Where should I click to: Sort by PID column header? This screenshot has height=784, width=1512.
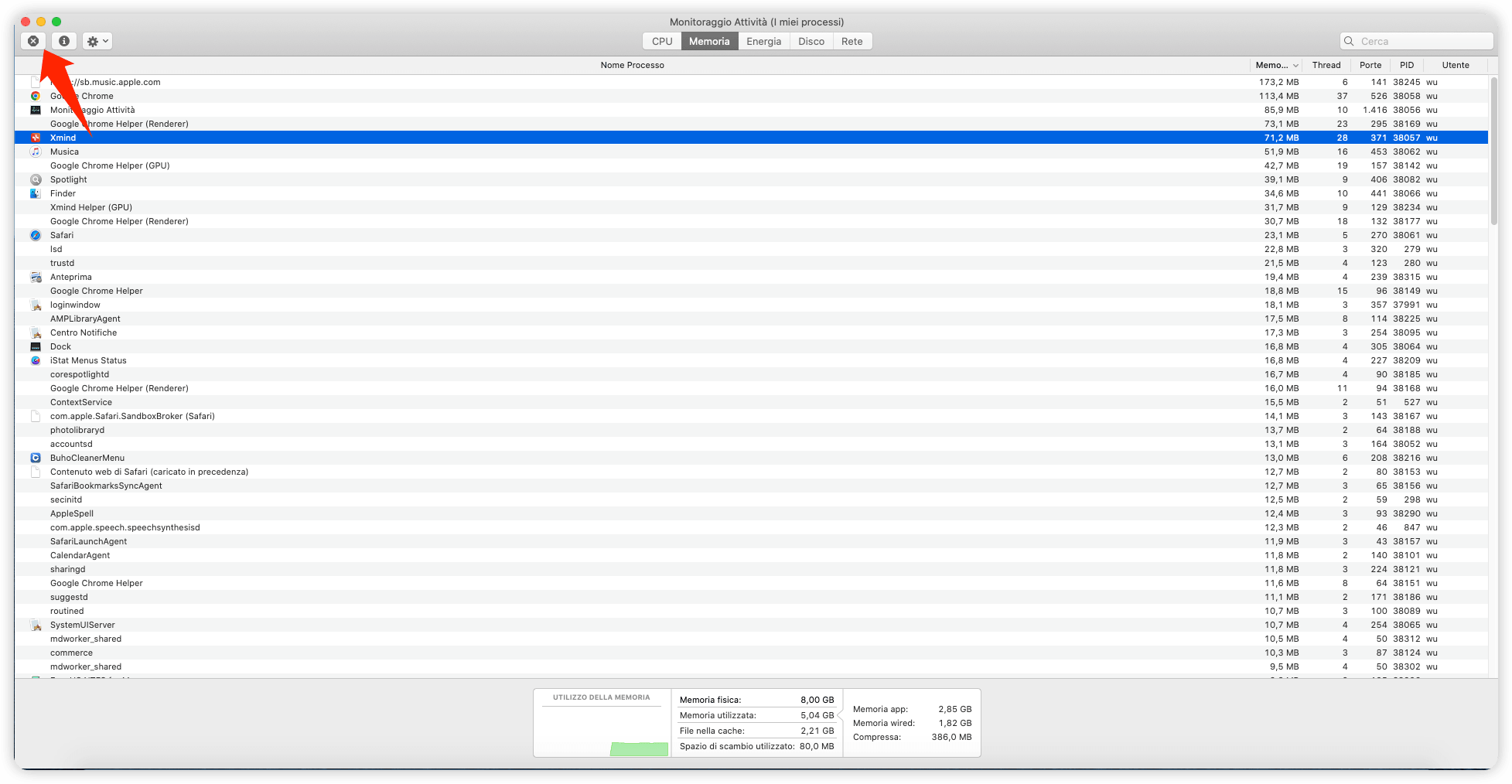click(1407, 65)
